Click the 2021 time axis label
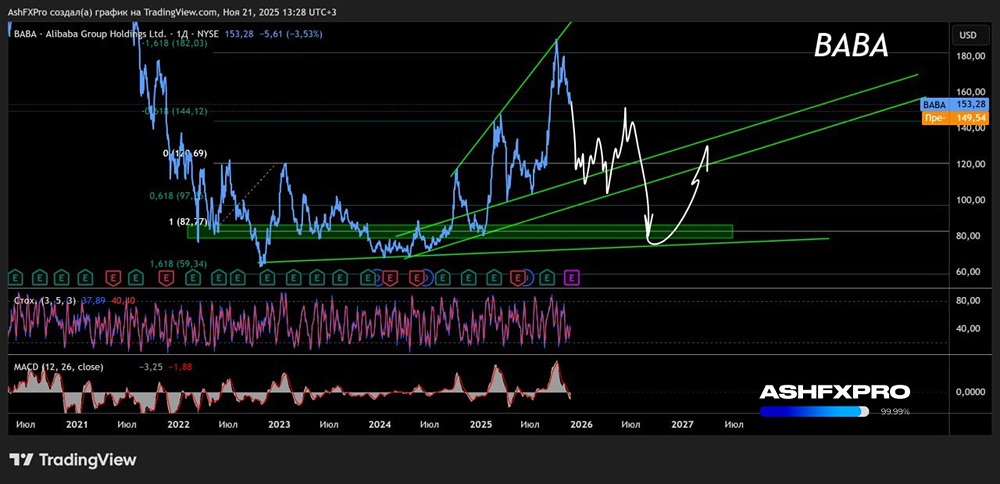This screenshot has width=1000, height=484. click(77, 424)
